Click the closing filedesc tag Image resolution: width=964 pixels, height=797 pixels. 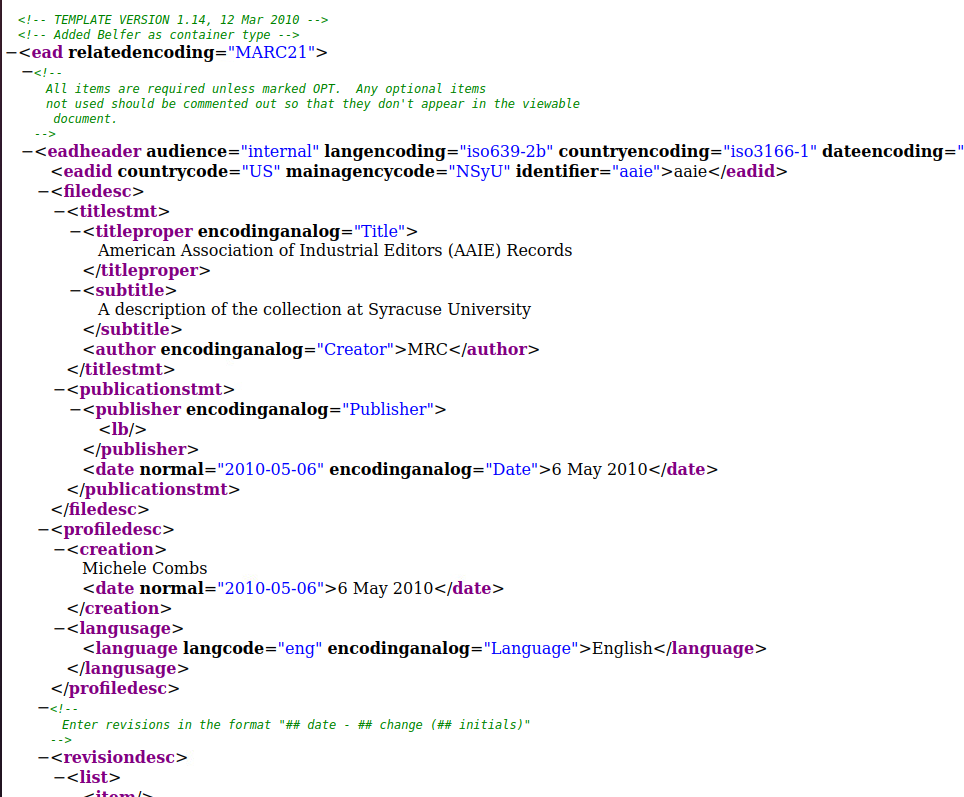[100, 510]
